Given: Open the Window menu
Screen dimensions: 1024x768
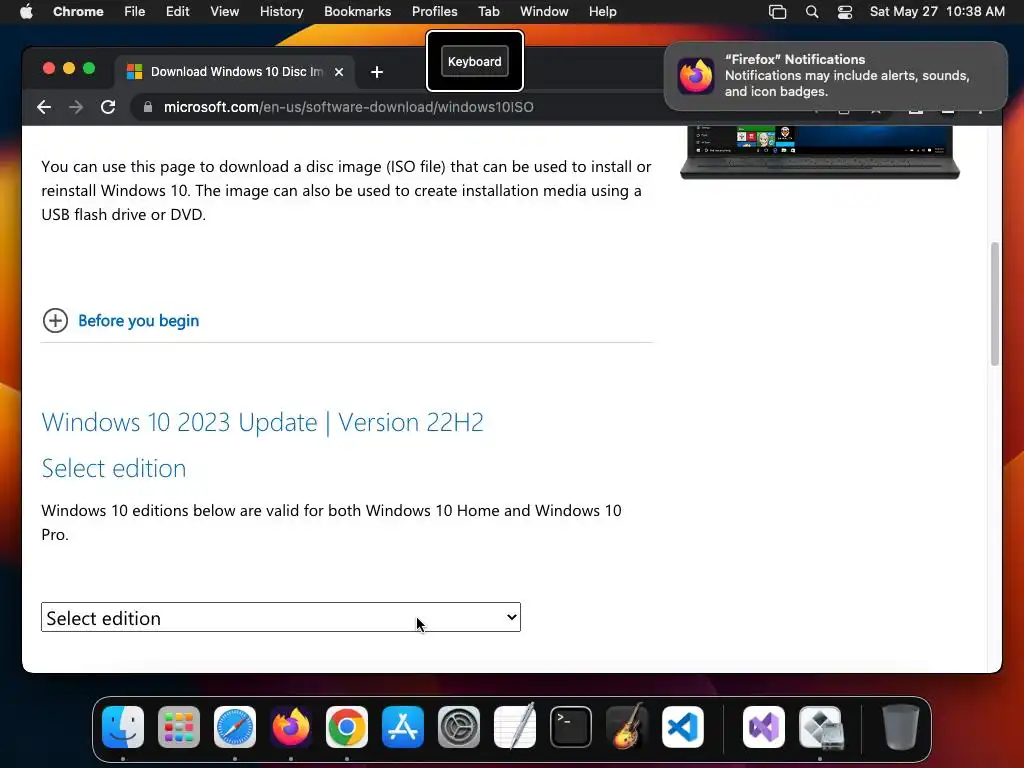Looking at the screenshot, I should click(x=544, y=12).
